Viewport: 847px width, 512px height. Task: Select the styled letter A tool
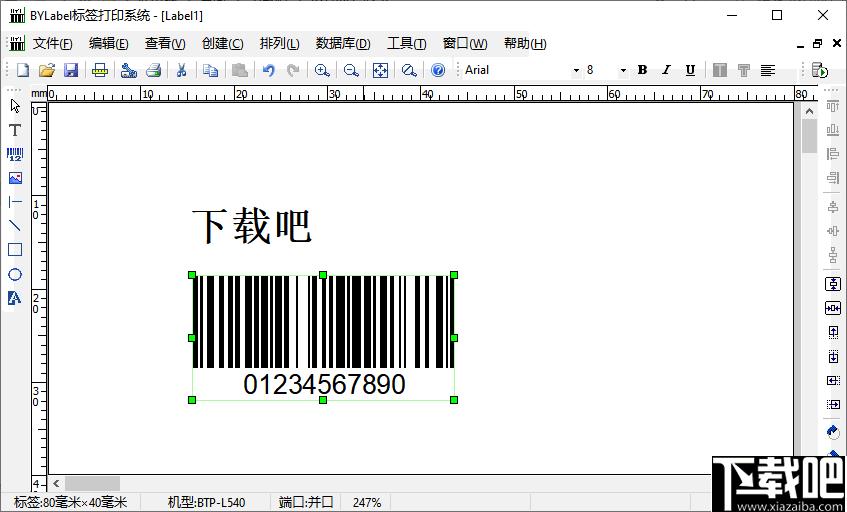pyautogui.click(x=15, y=298)
